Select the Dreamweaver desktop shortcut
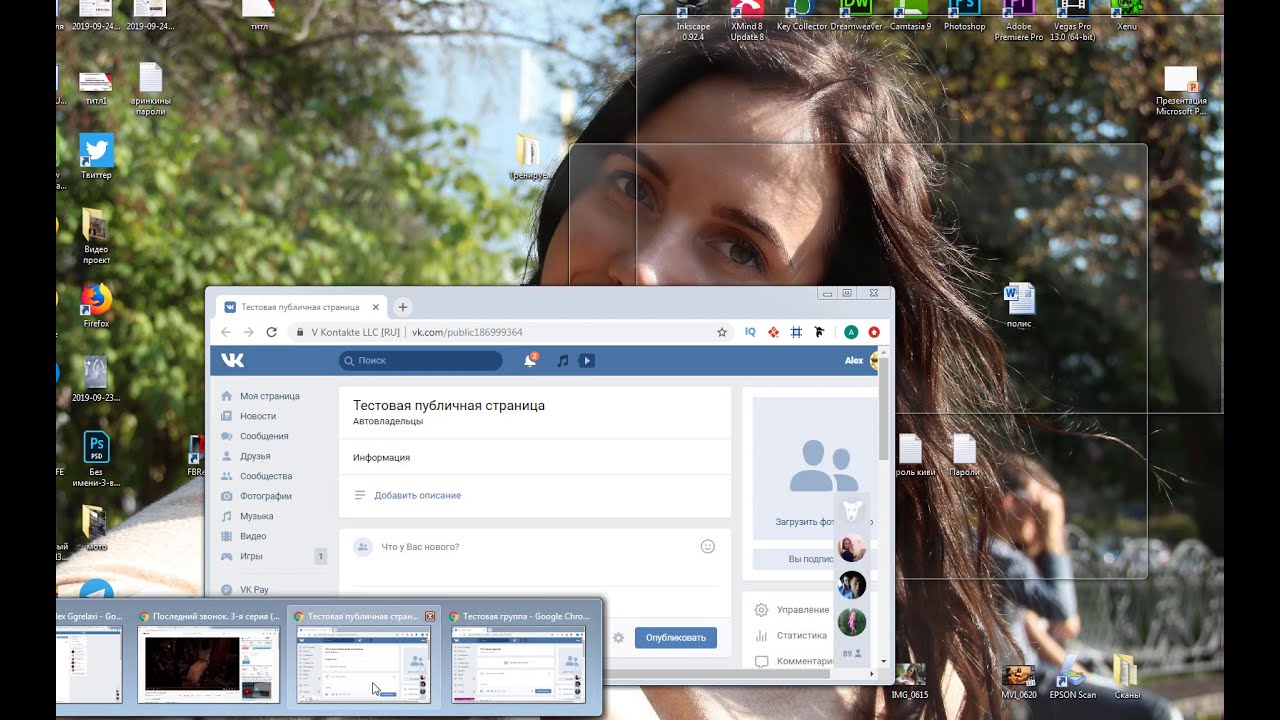 (856, 16)
